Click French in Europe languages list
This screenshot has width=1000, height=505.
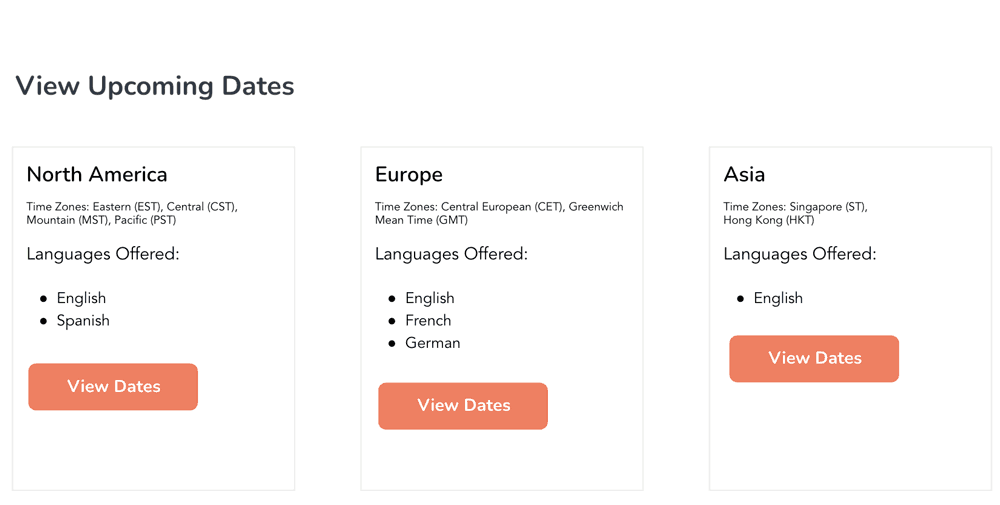pos(428,321)
